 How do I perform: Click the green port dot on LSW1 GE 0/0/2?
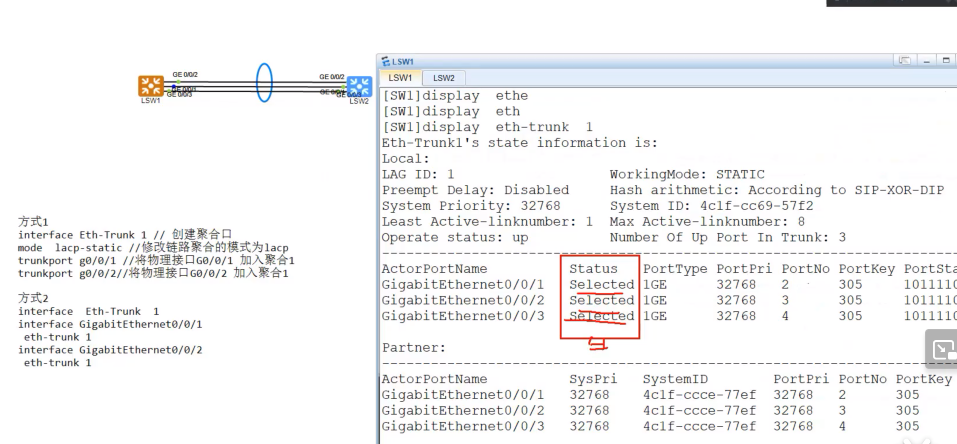click(178, 81)
